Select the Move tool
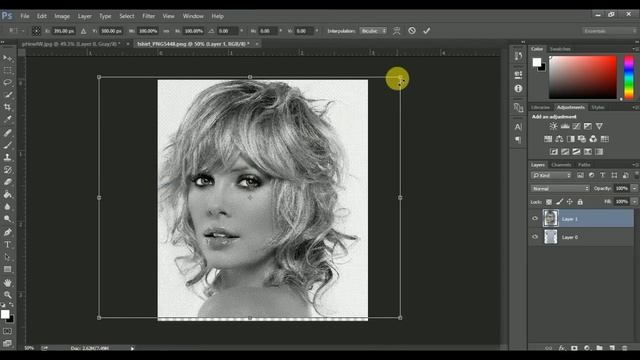 click(7, 58)
